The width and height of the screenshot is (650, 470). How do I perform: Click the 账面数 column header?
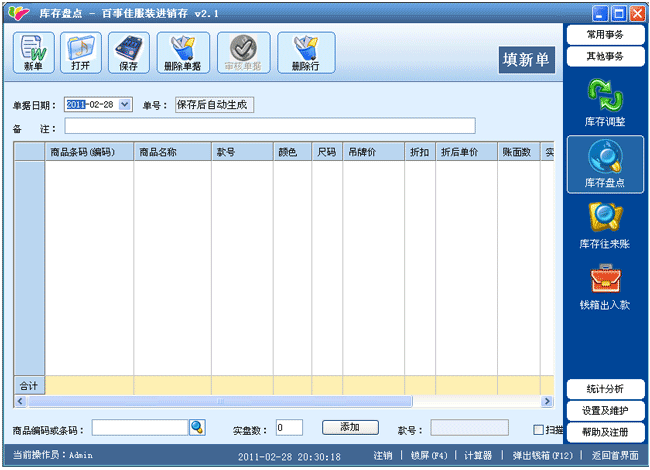(519, 152)
